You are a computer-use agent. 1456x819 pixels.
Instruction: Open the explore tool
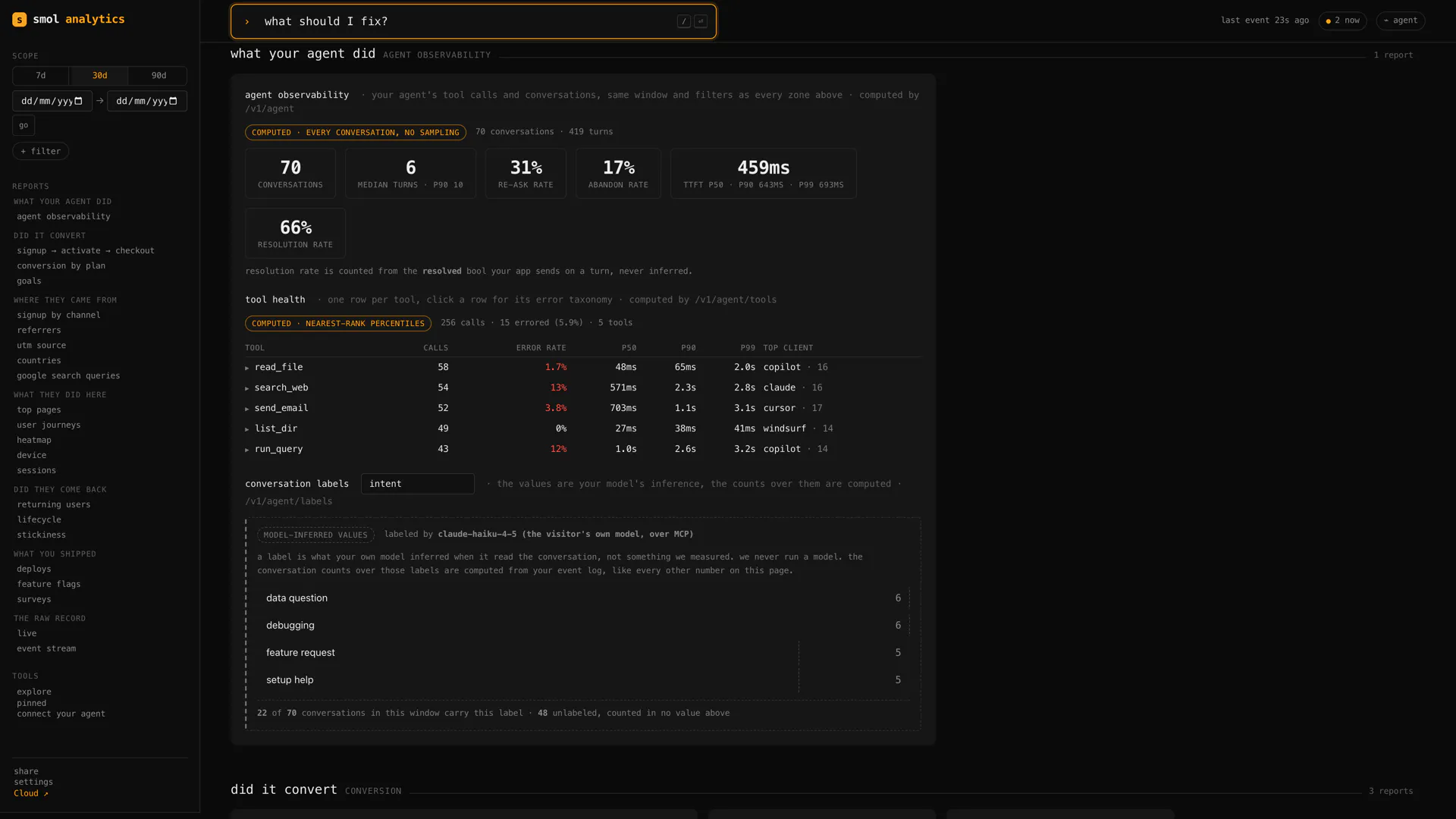(34, 692)
